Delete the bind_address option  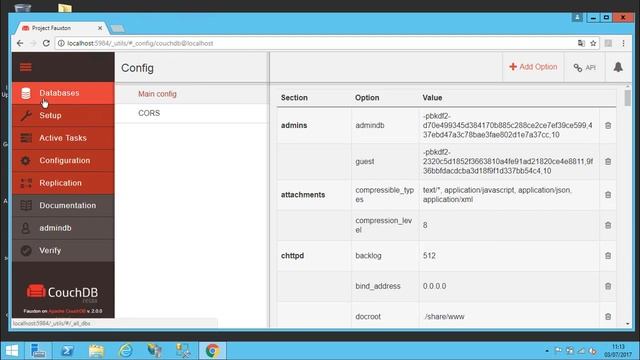tap(608, 286)
